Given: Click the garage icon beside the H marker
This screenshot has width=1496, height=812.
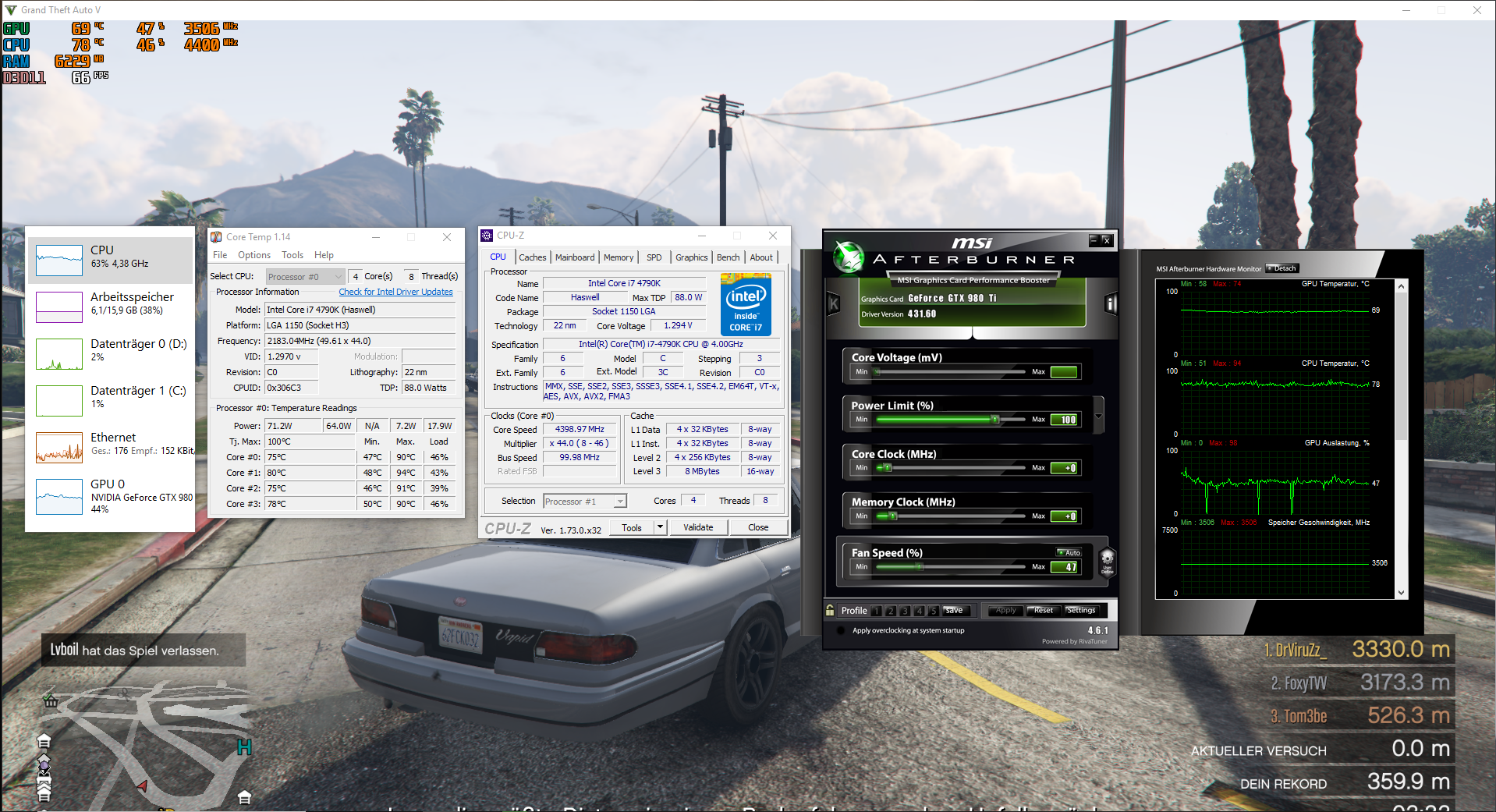Looking at the screenshot, I should pyautogui.click(x=244, y=797).
